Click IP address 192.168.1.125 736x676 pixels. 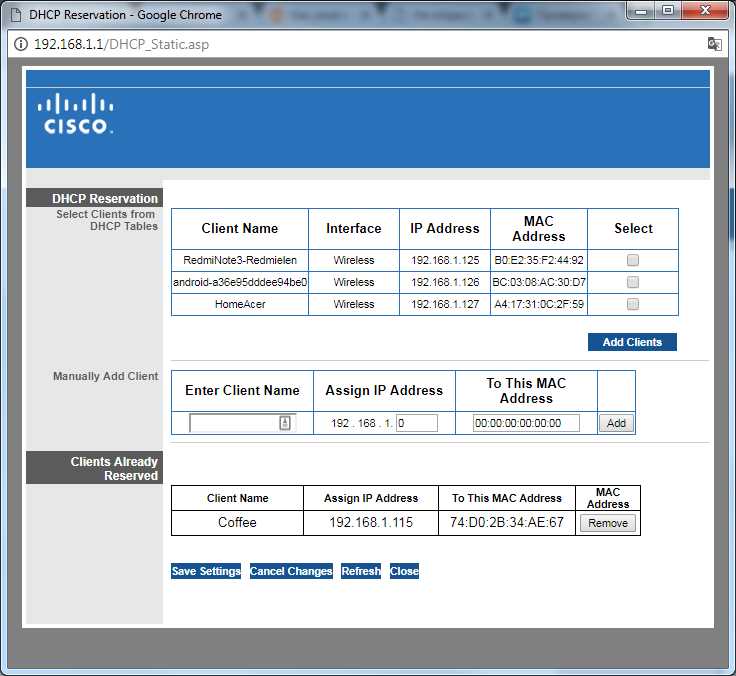(x=445, y=260)
